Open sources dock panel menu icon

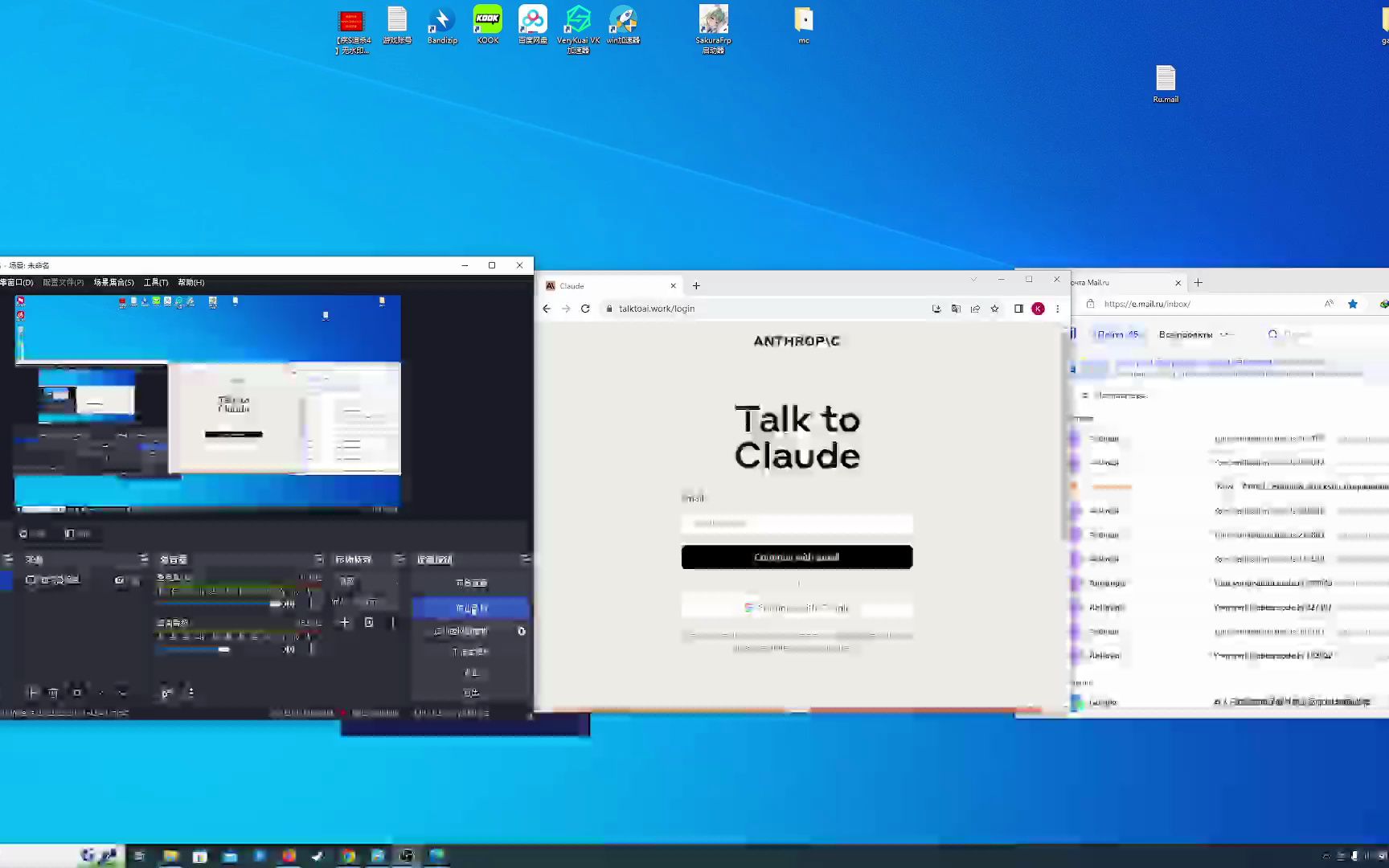tap(143, 559)
